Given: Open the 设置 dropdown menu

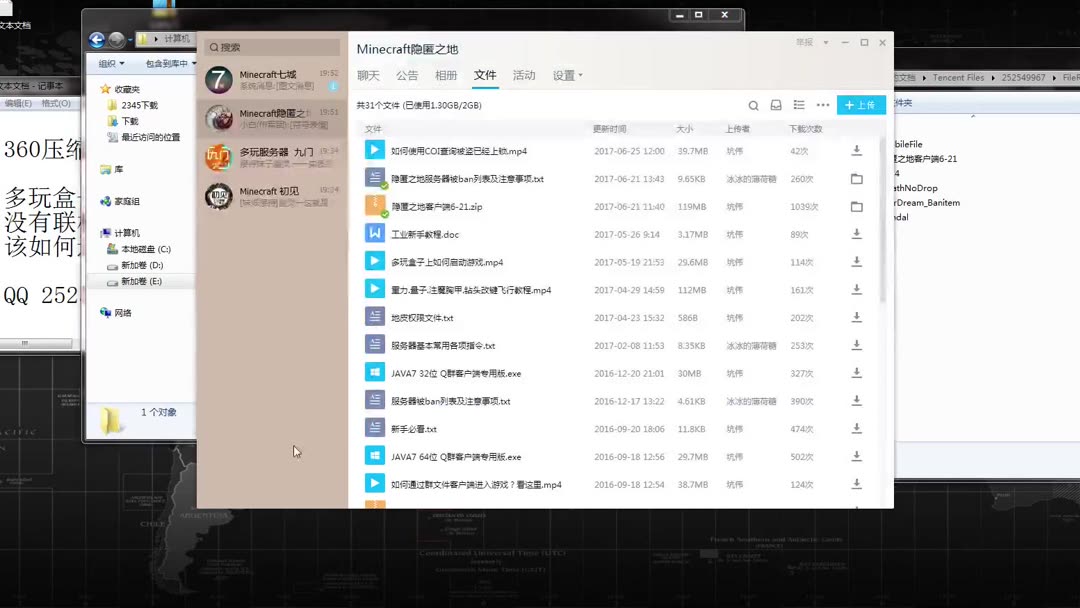Looking at the screenshot, I should click(x=562, y=75).
